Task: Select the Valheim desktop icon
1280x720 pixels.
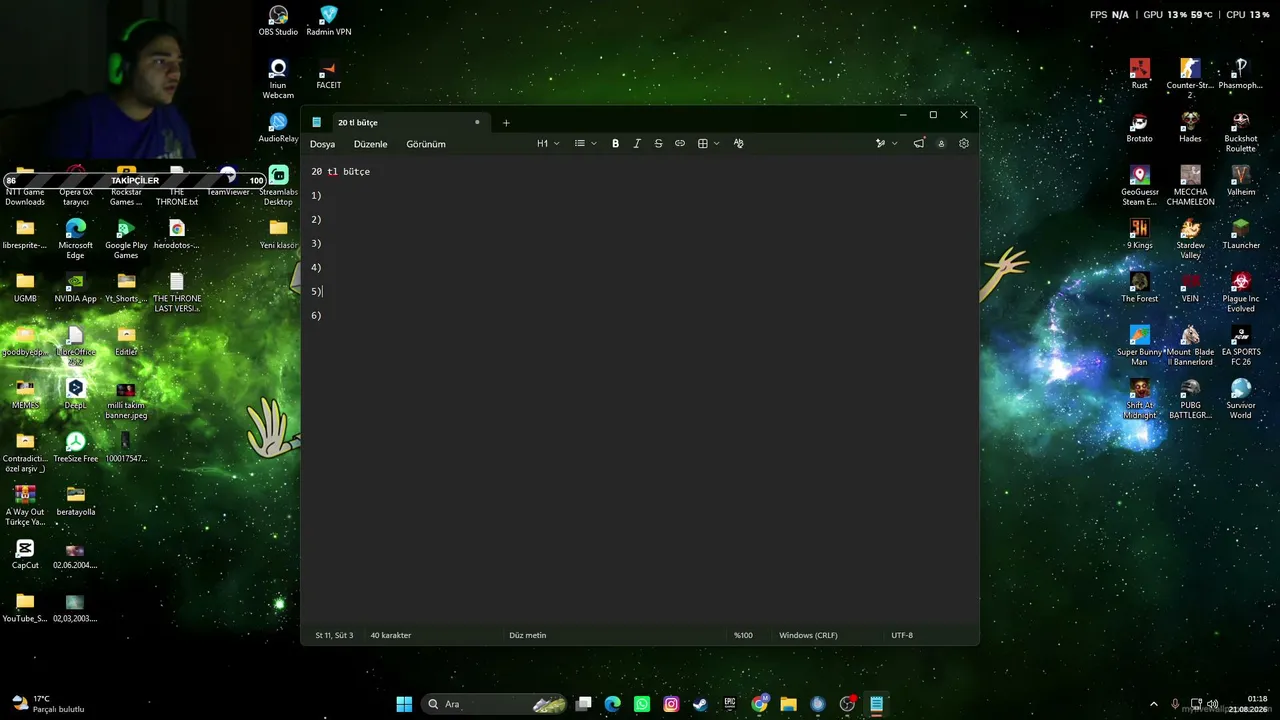Action: tap(1240, 180)
